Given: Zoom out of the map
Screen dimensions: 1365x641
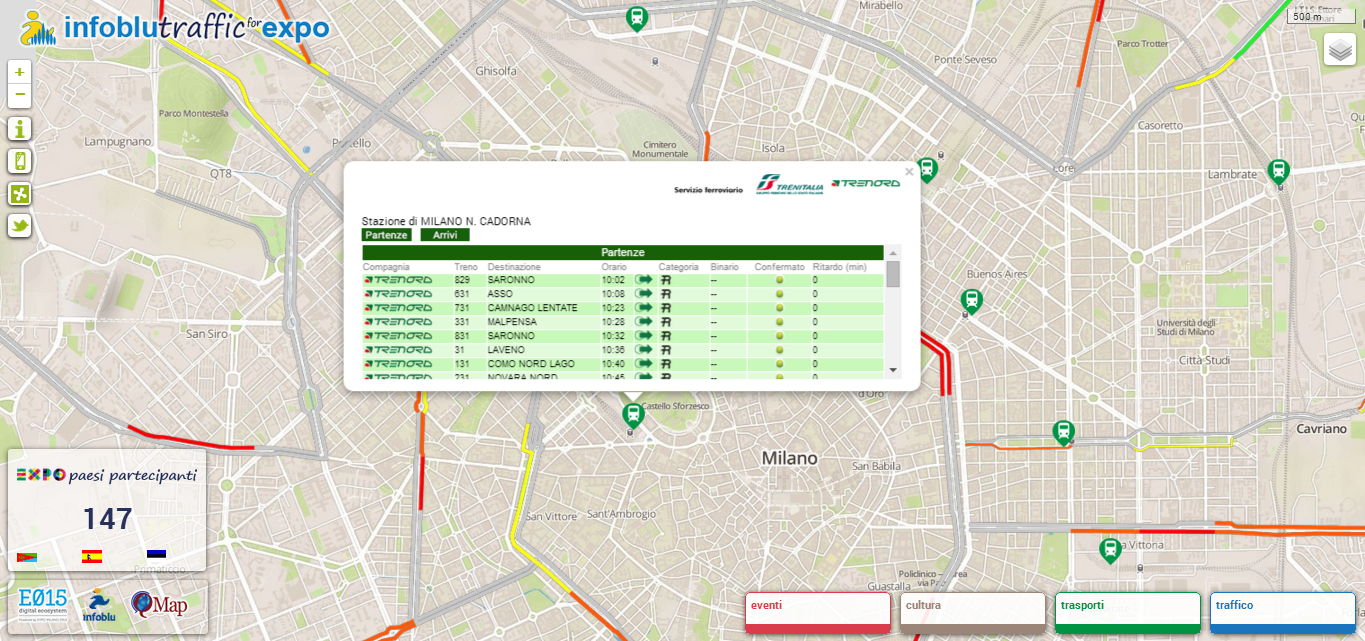Looking at the screenshot, I should coord(19,95).
